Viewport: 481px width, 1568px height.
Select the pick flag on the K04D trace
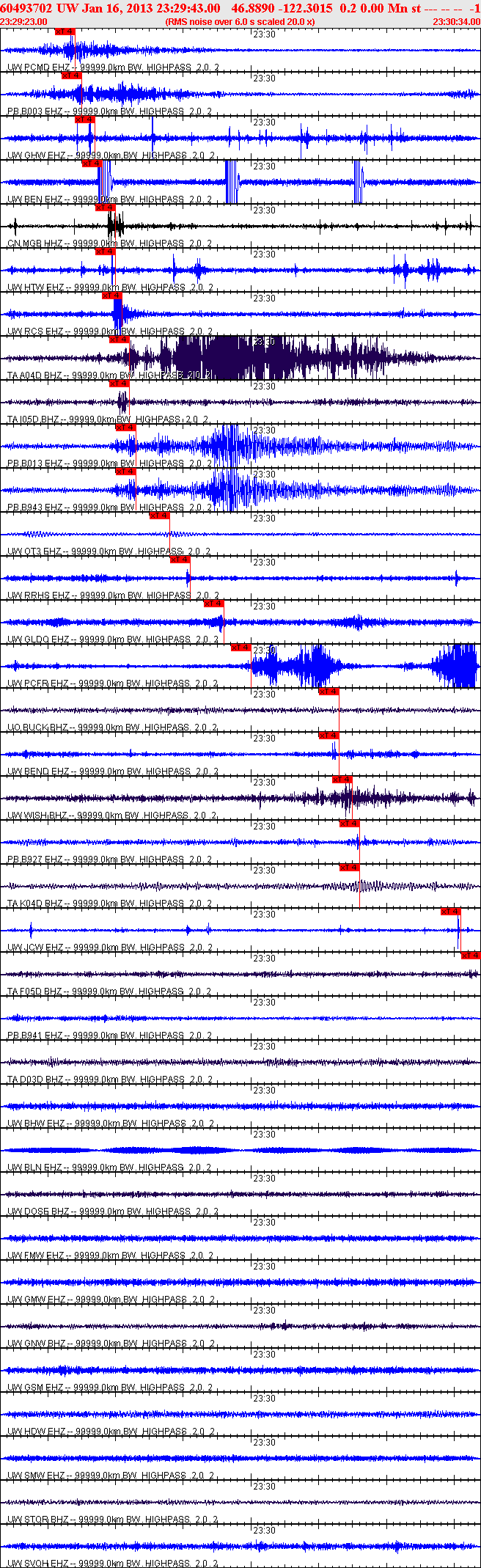click(x=350, y=868)
